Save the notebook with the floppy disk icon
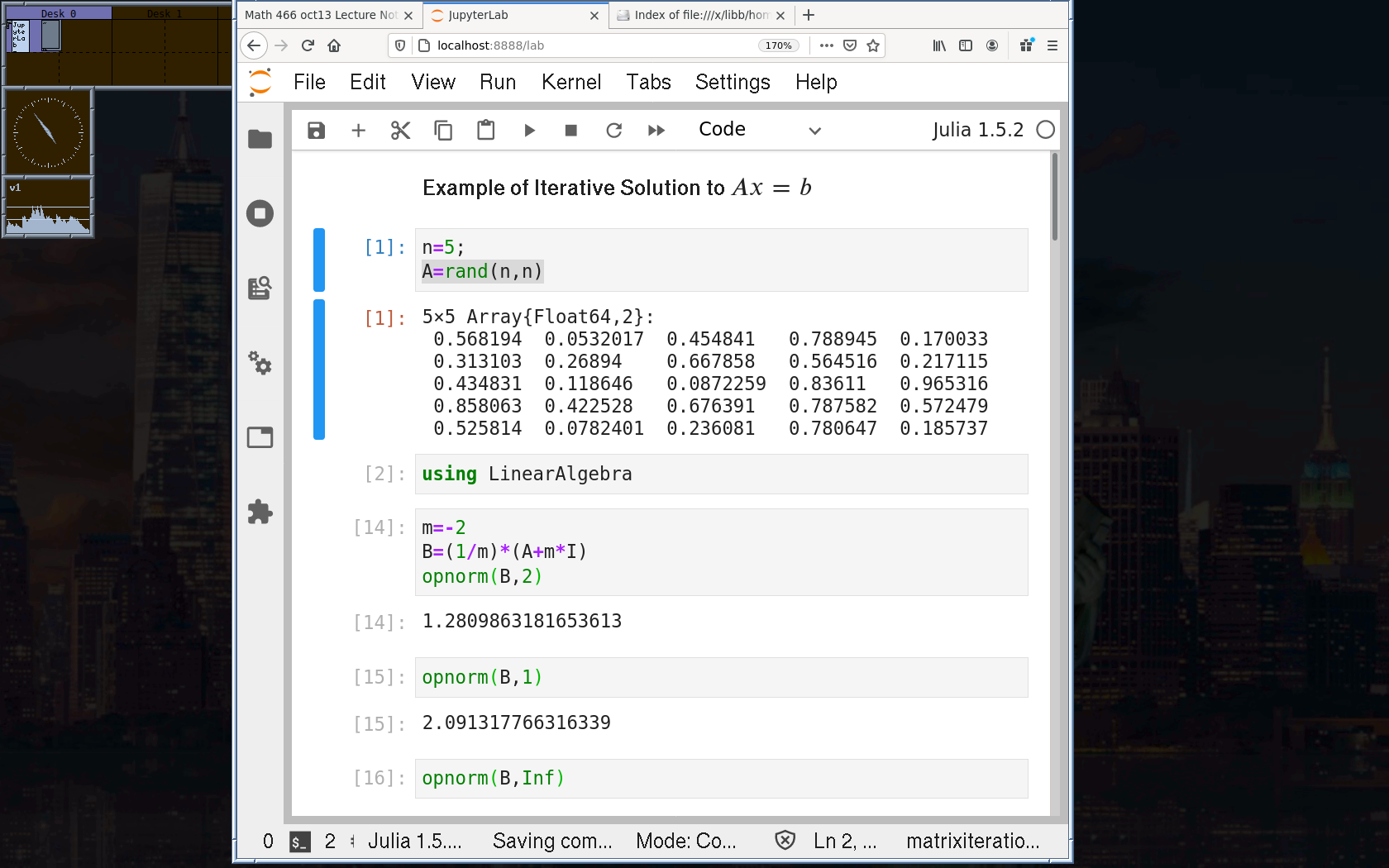1389x868 pixels. (x=316, y=131)
